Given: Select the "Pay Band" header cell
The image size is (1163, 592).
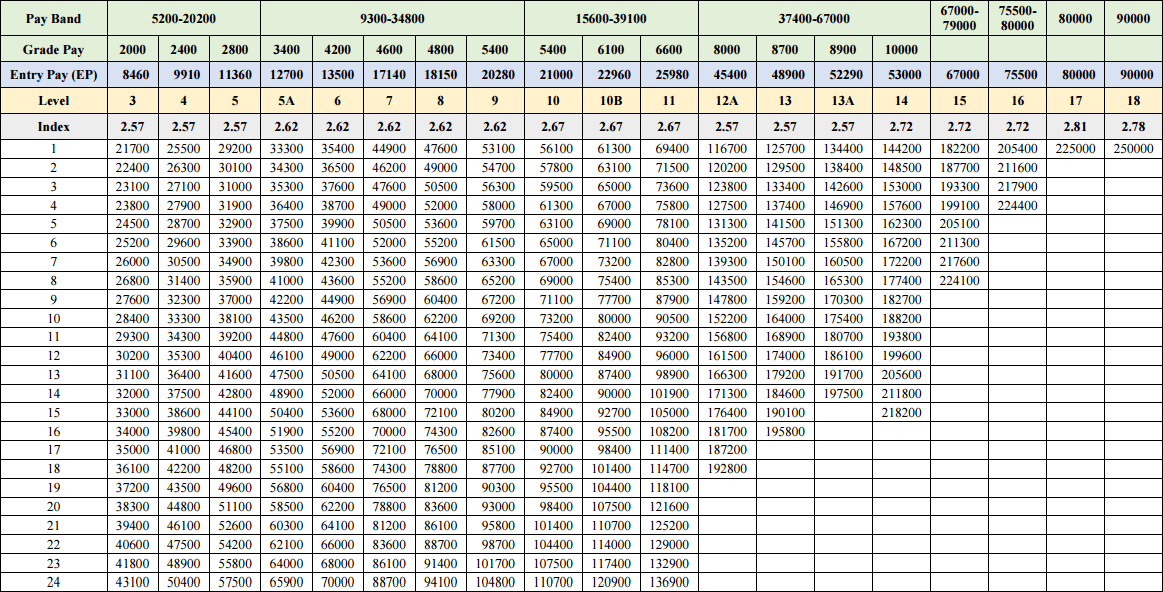Looking at the screenshot, I should click(x=53, y=19).
